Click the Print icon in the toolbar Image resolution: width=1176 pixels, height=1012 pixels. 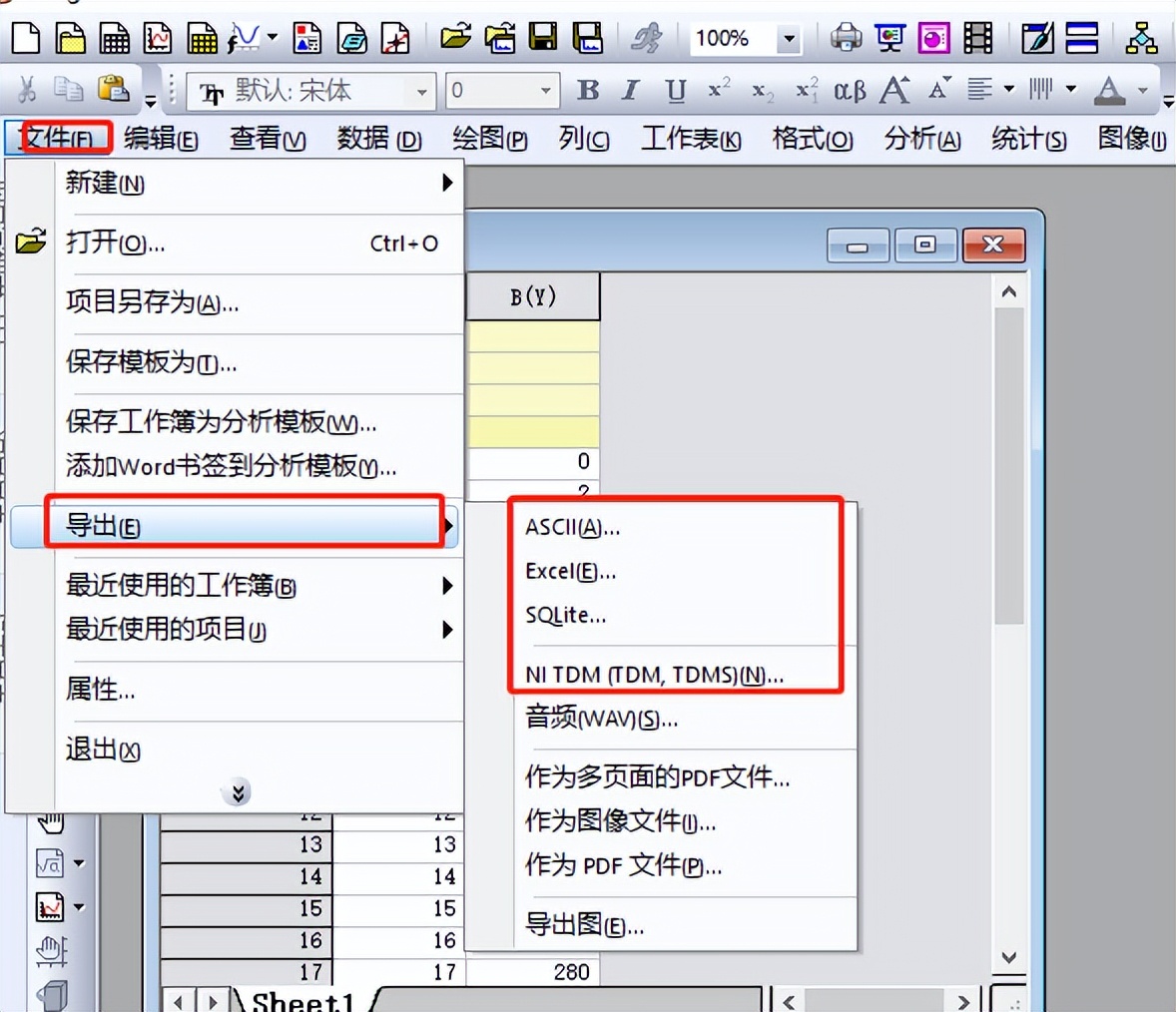pyautogui.click(x=846, y=39)
